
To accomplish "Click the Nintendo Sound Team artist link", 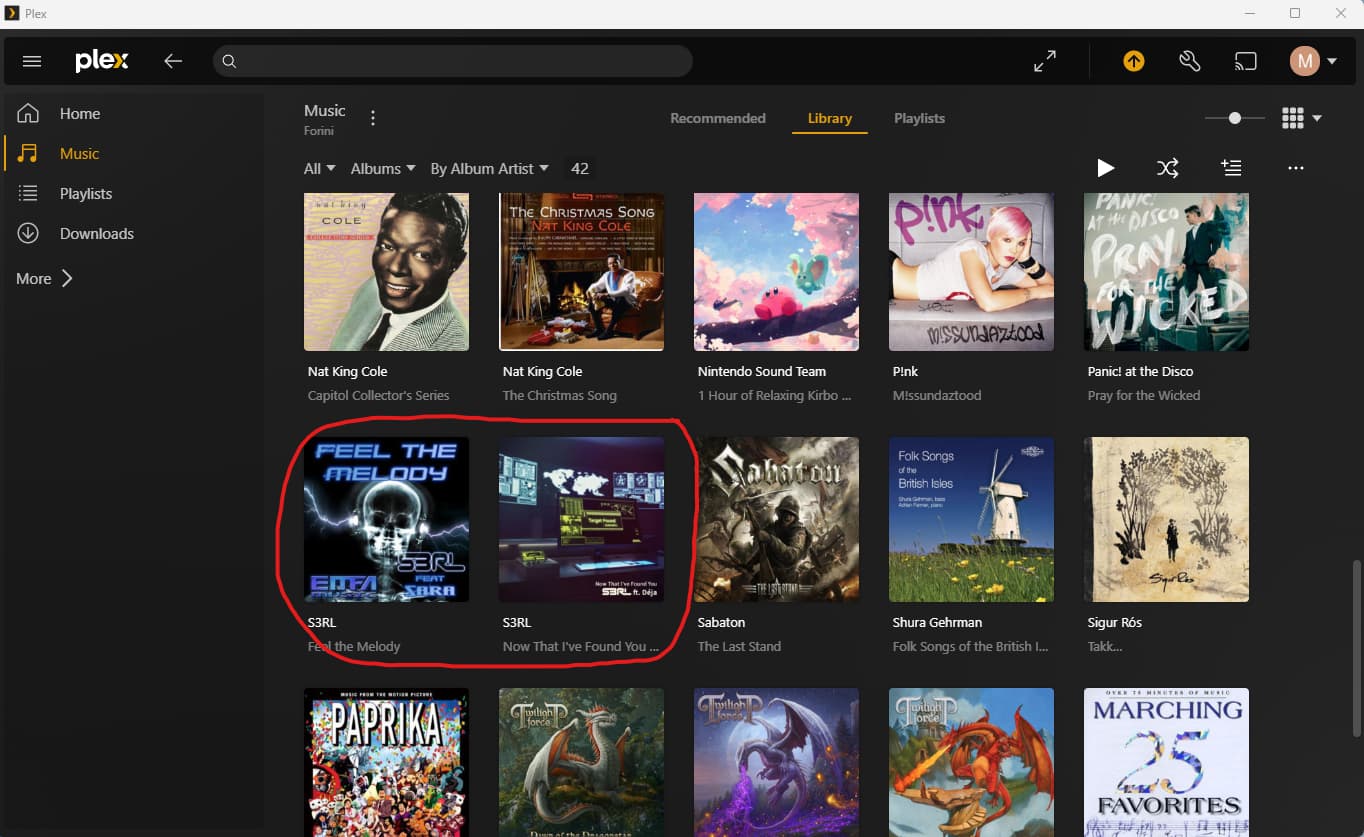I will (x=762, y=371).
